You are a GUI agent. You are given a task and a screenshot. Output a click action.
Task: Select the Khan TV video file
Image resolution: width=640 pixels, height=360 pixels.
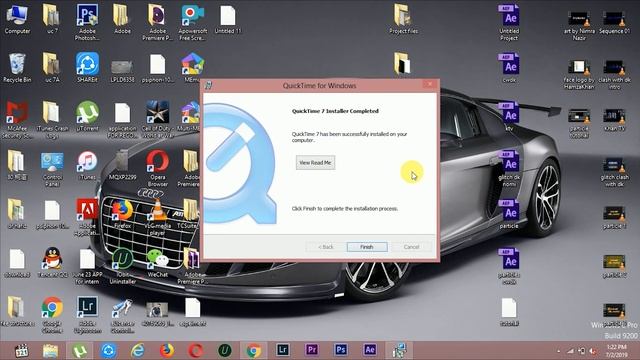[x=614, y=120]
